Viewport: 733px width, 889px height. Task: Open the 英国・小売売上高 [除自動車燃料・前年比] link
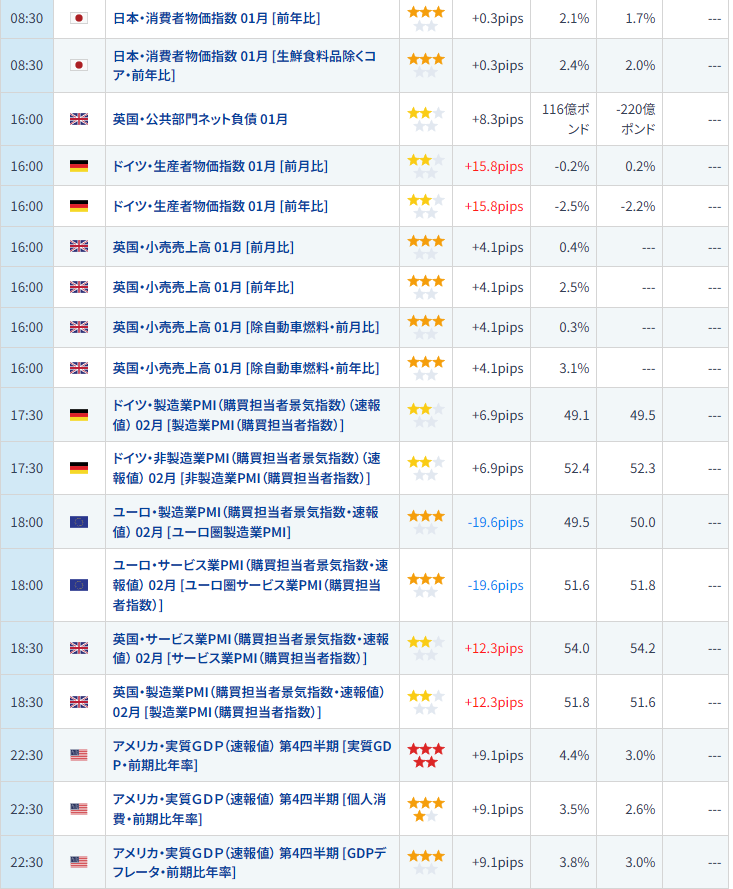click(x=246, y=368)
